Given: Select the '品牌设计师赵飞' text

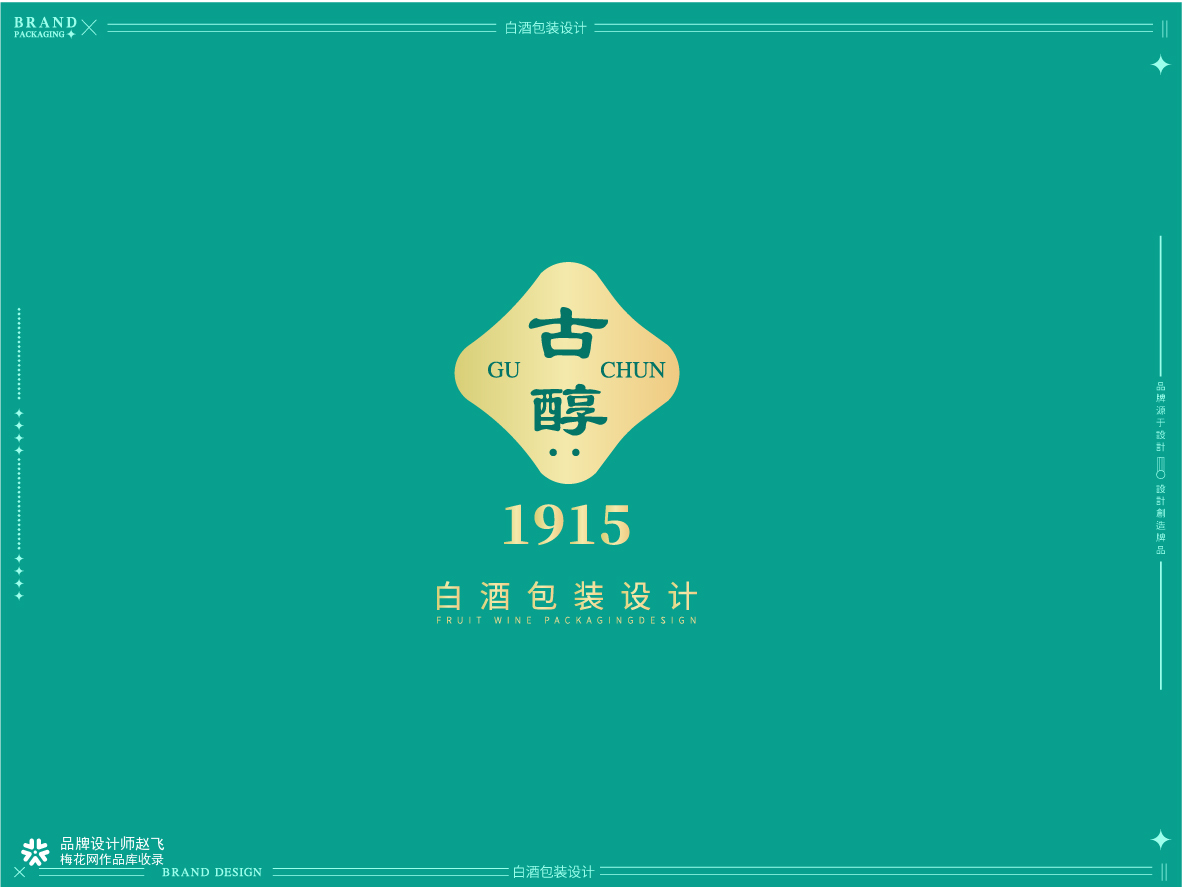Looking at the screenshot, I should click(112, 843).
